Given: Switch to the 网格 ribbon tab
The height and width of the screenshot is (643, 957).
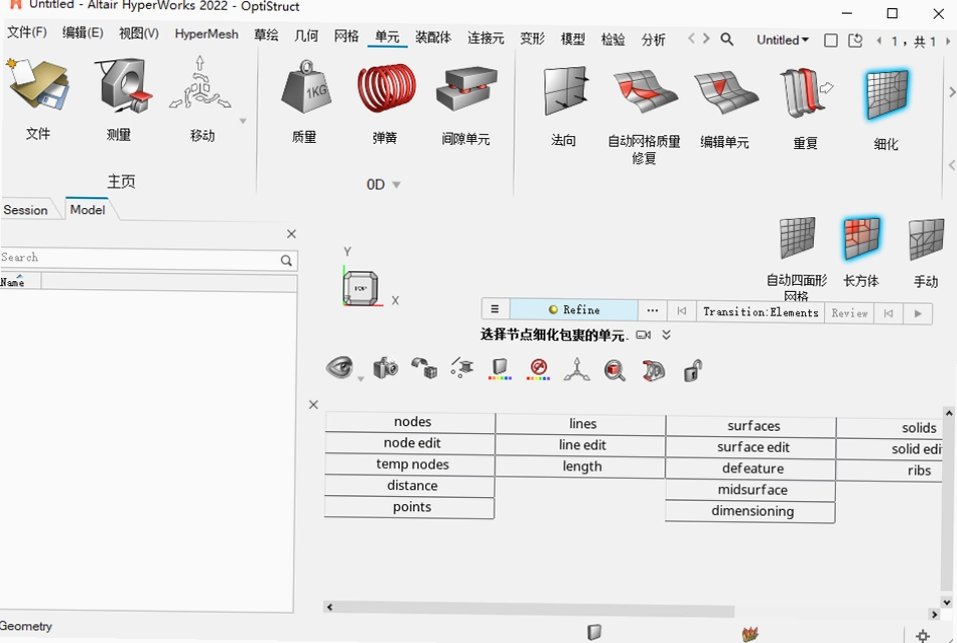Looking at the screenshot, I should (x=346, y=37).
